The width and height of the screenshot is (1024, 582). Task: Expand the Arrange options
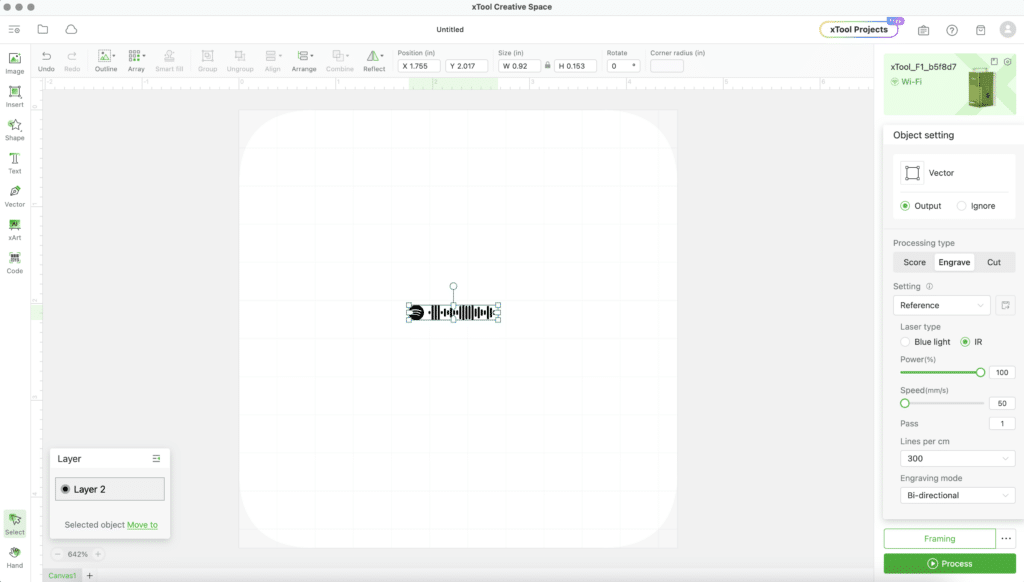coord(312,56)
